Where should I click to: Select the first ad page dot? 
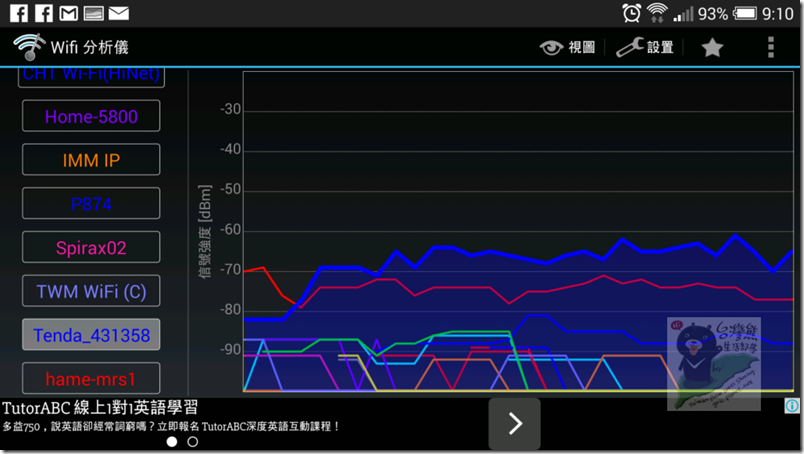pos(172,442)
